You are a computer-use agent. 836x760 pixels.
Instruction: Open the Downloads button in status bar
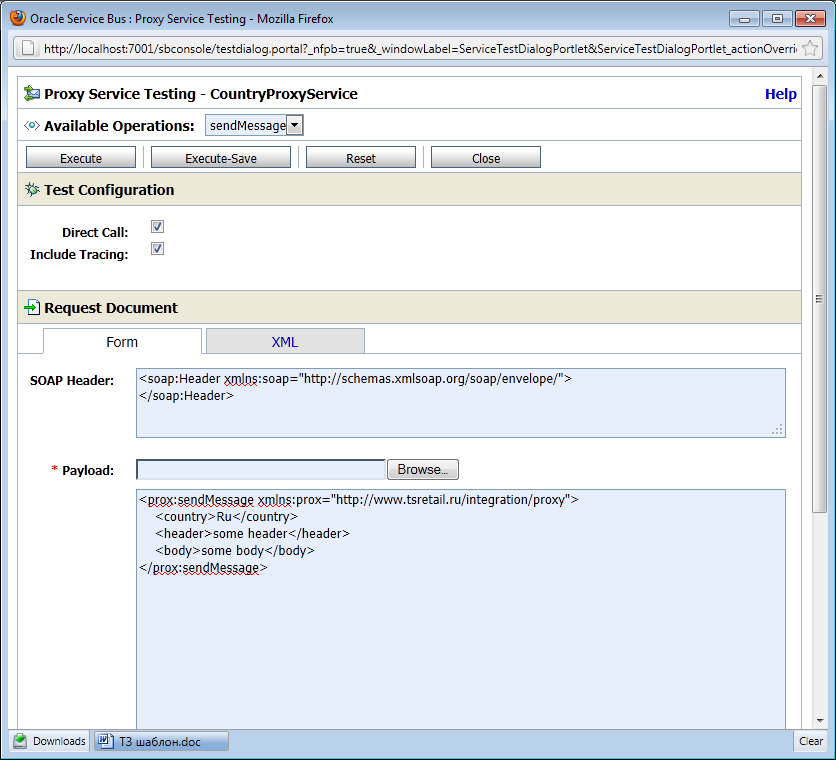coord(50,741)
